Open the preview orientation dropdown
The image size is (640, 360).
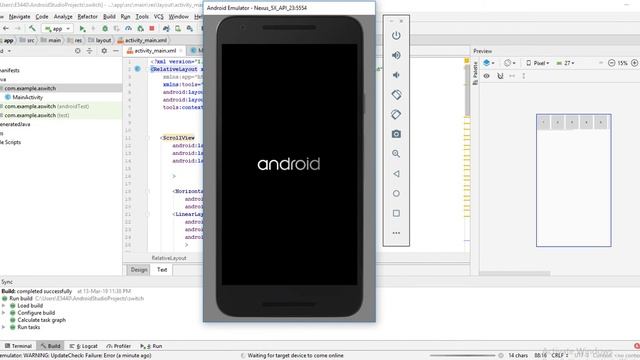[x=509, y=63]
